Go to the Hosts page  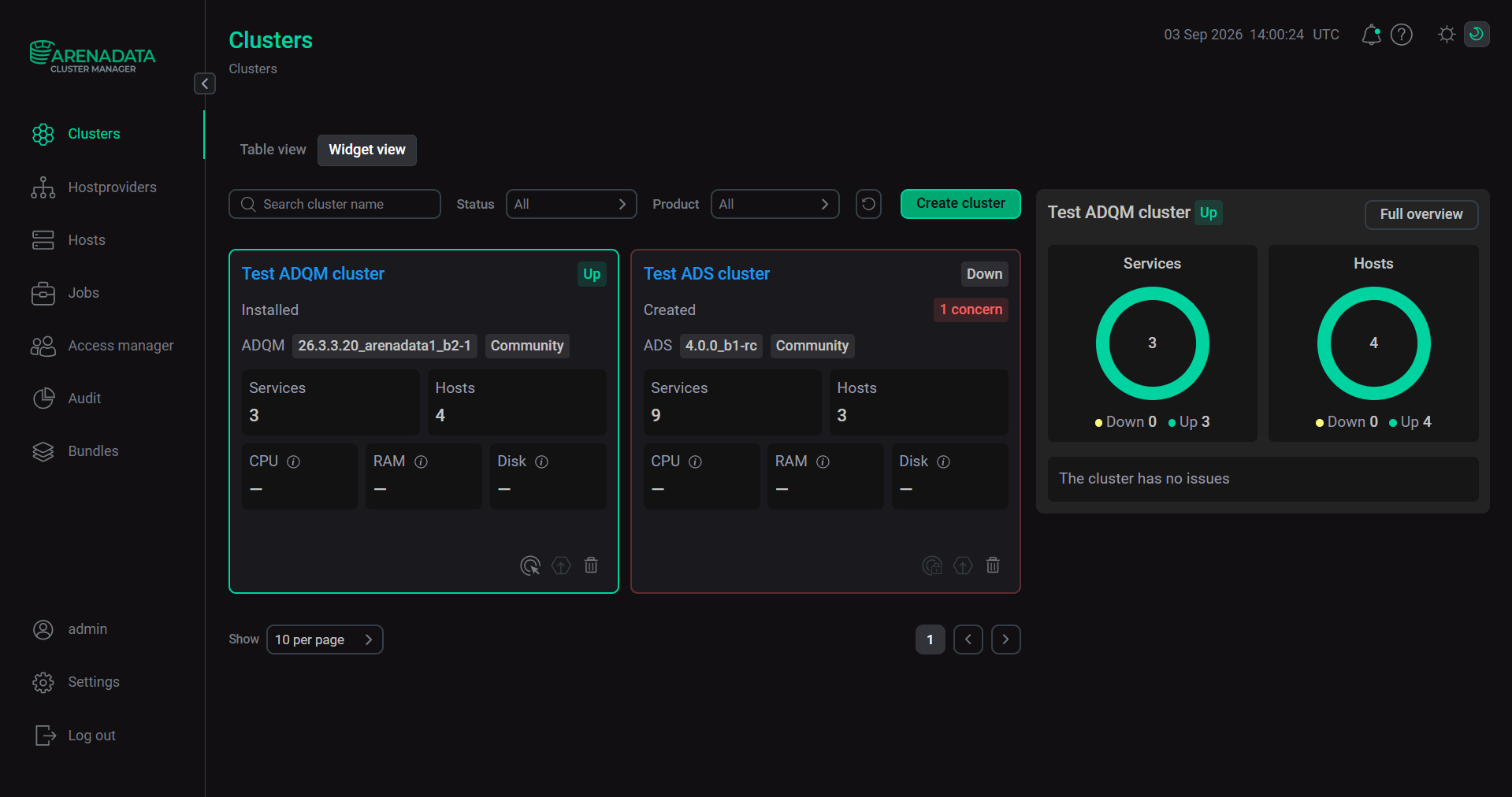87,240
